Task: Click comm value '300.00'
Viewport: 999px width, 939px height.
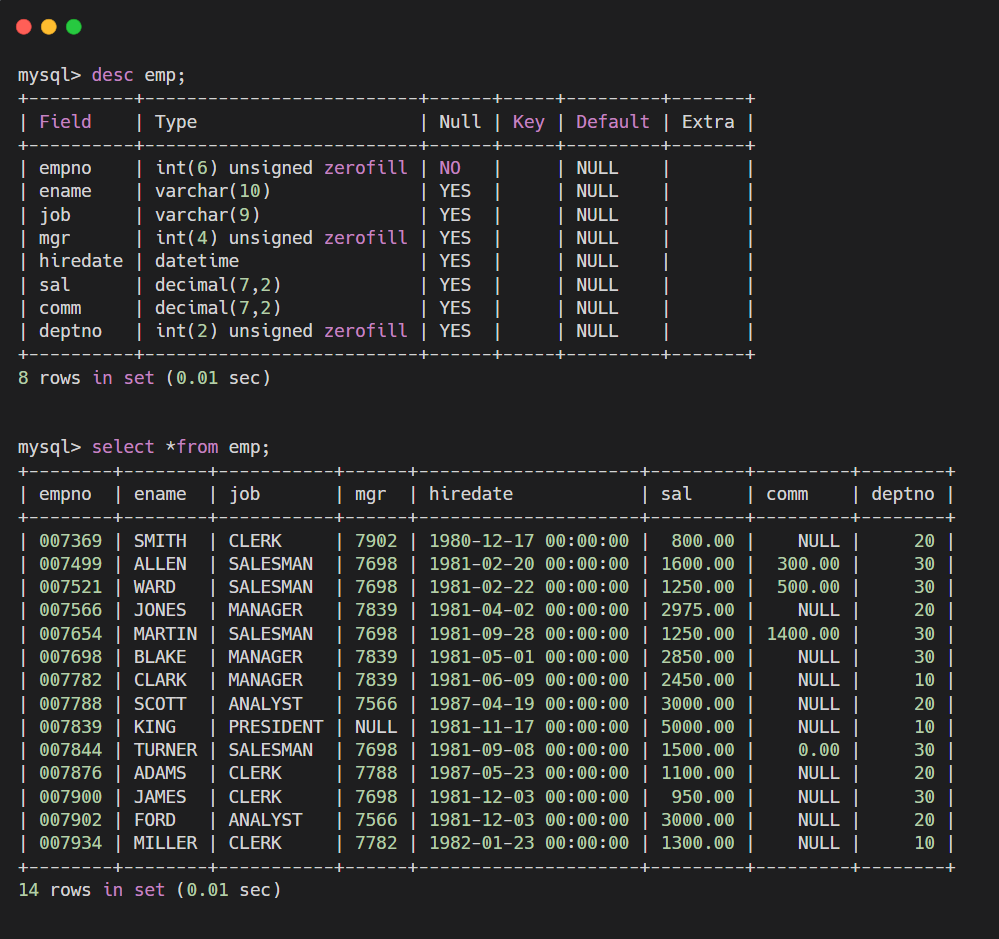Action: coord(808,564)
